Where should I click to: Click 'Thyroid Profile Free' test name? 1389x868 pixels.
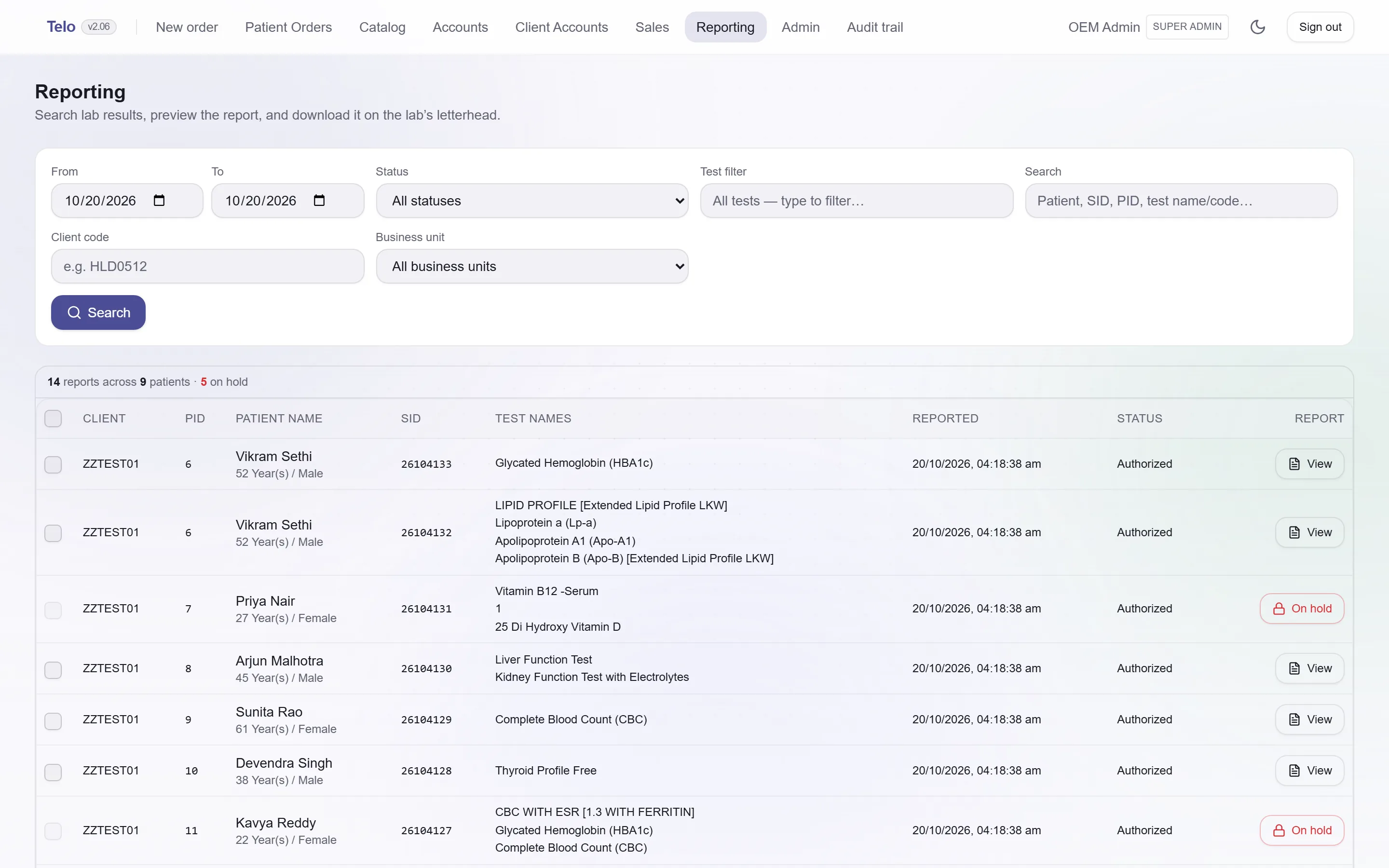click(545, 771)
